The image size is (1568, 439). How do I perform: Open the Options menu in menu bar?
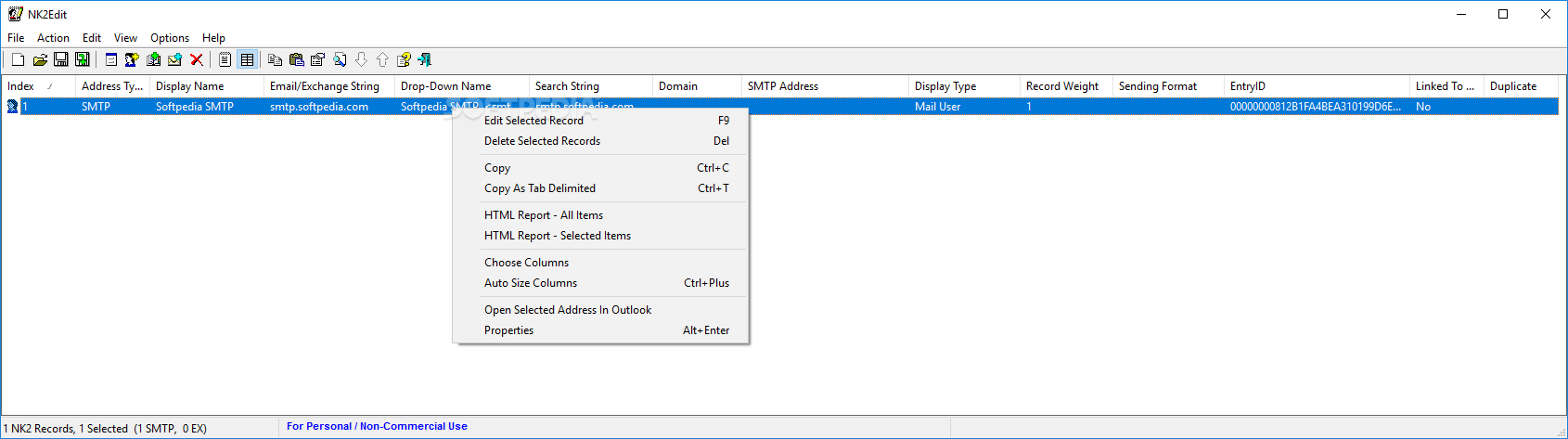[170, 38]
